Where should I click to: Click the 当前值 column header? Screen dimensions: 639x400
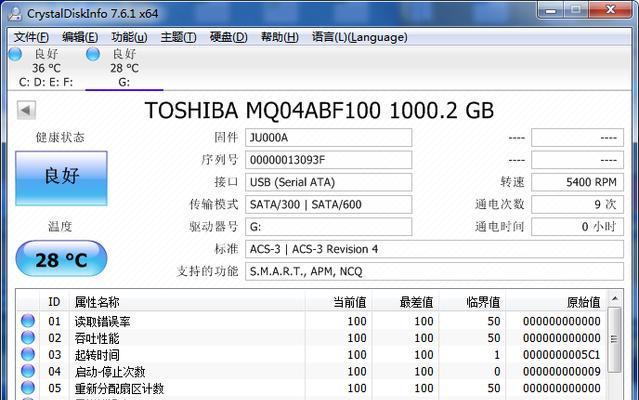[x=339, y=302]
